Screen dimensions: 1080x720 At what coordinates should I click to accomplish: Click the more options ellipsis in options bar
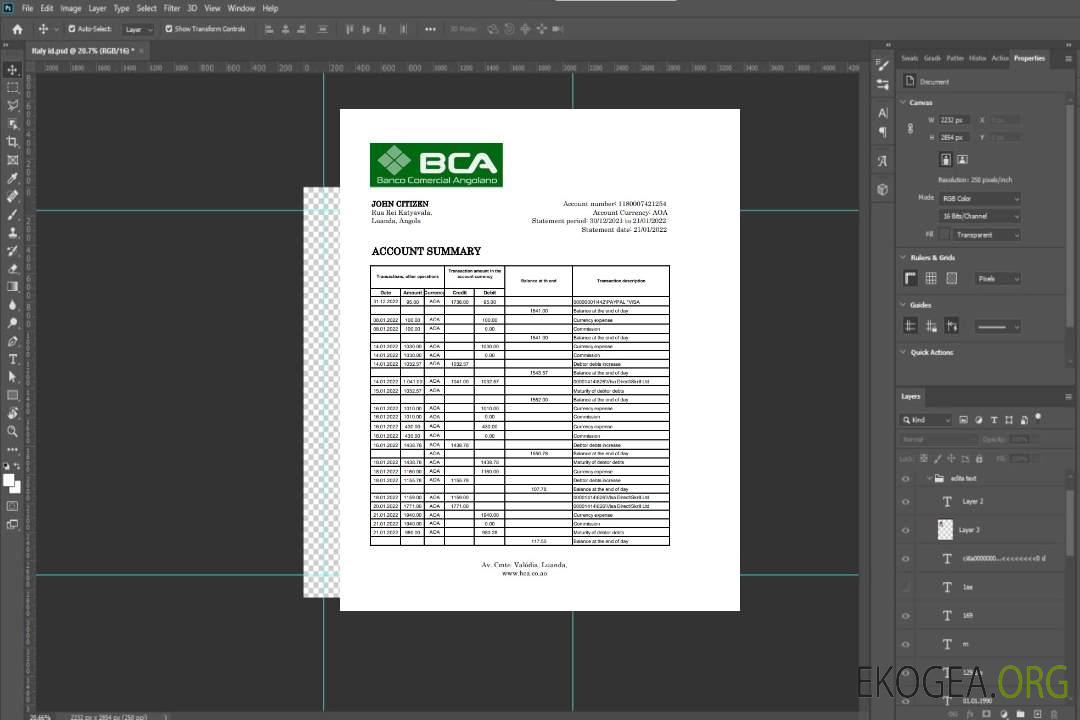point(430,29)
